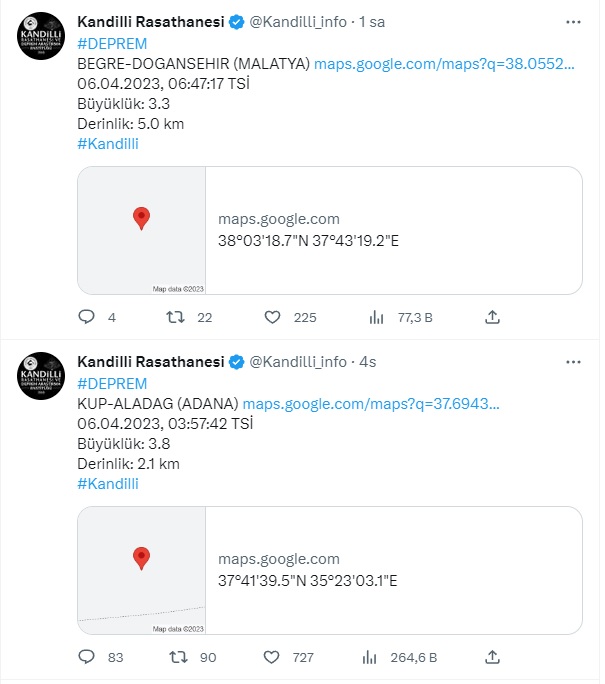Open more options on the Adana tweet
605x684 pixels.
[572, 361]
